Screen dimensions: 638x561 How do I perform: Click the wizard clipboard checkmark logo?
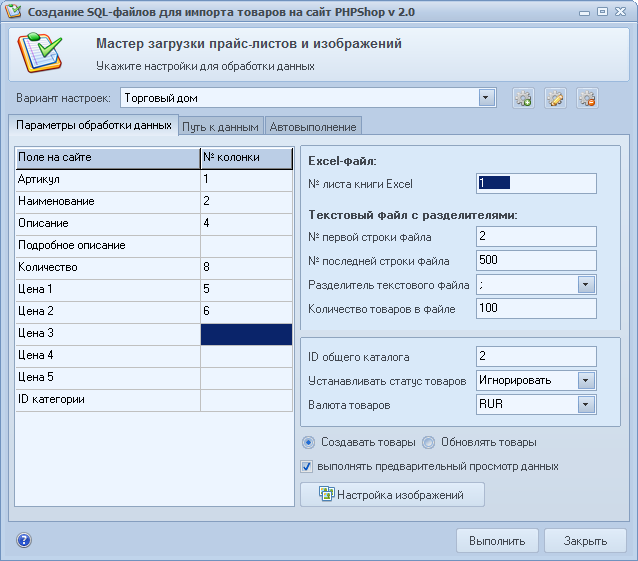pyautogui.click(x=39, y=53)
